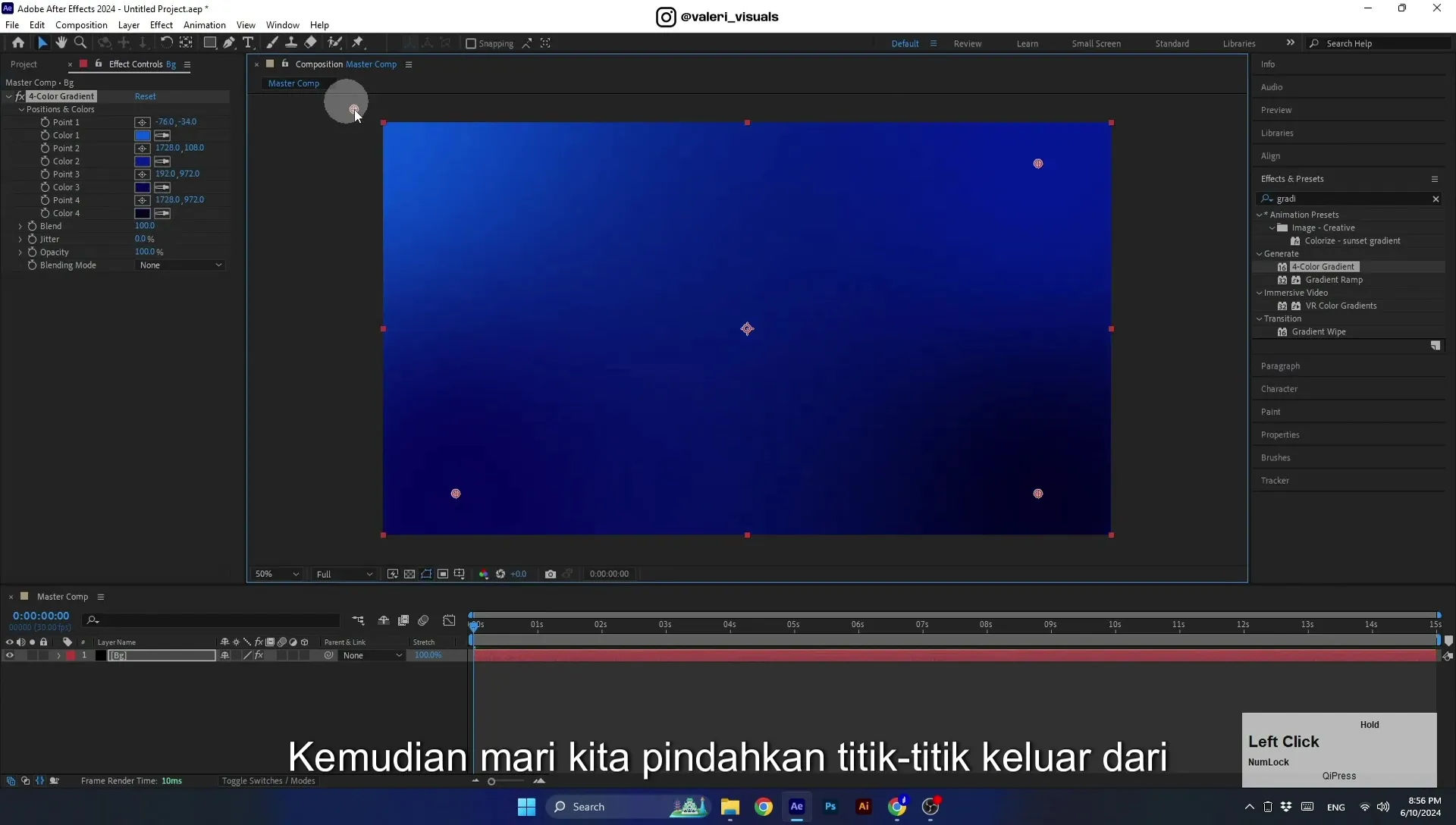This screenshot has width=1456, height=825.
Task: Toggle 4-Color Gradient fx switch
Action: 20,96
